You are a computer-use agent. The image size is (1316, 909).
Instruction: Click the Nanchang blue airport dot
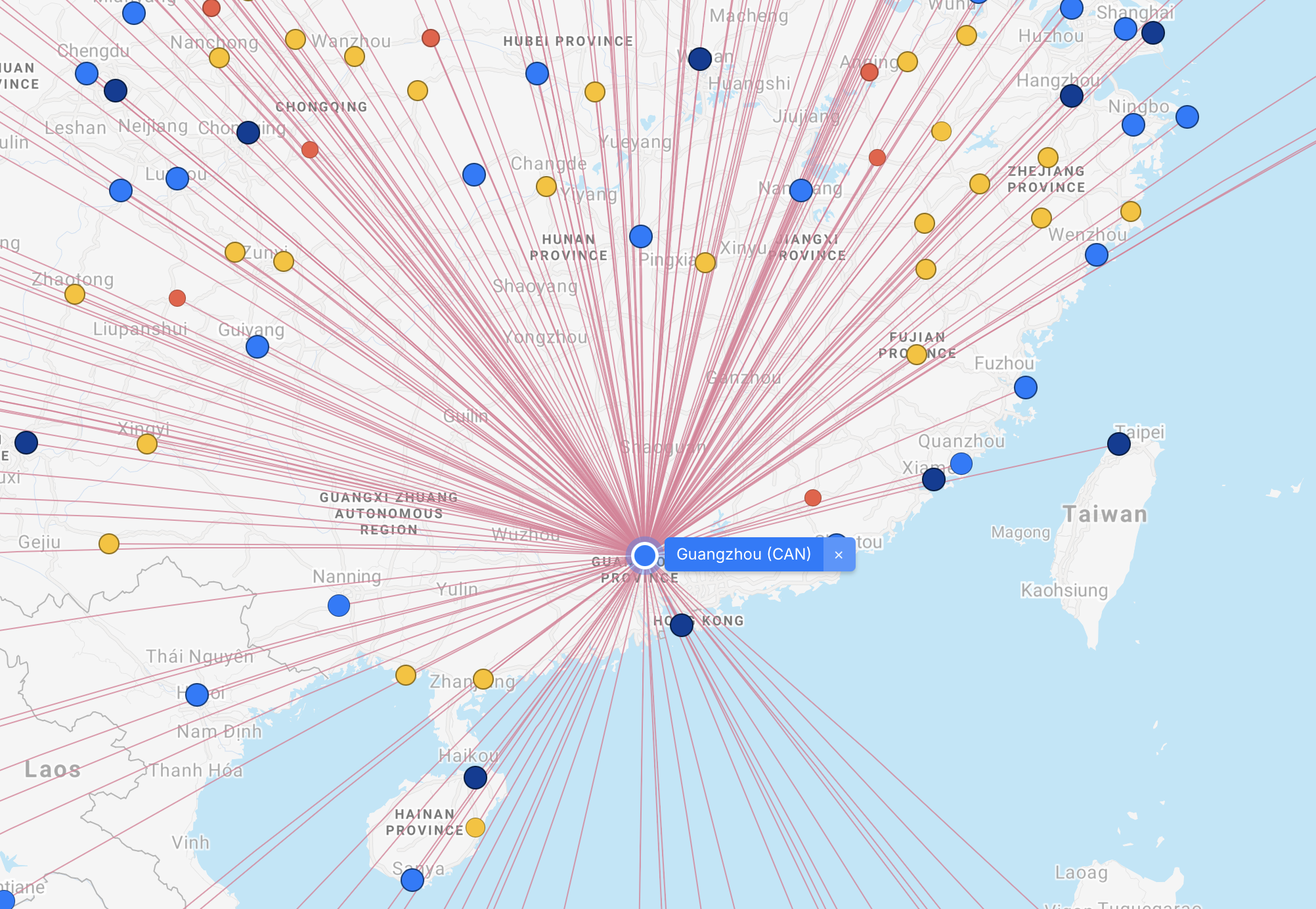point(801,190)
